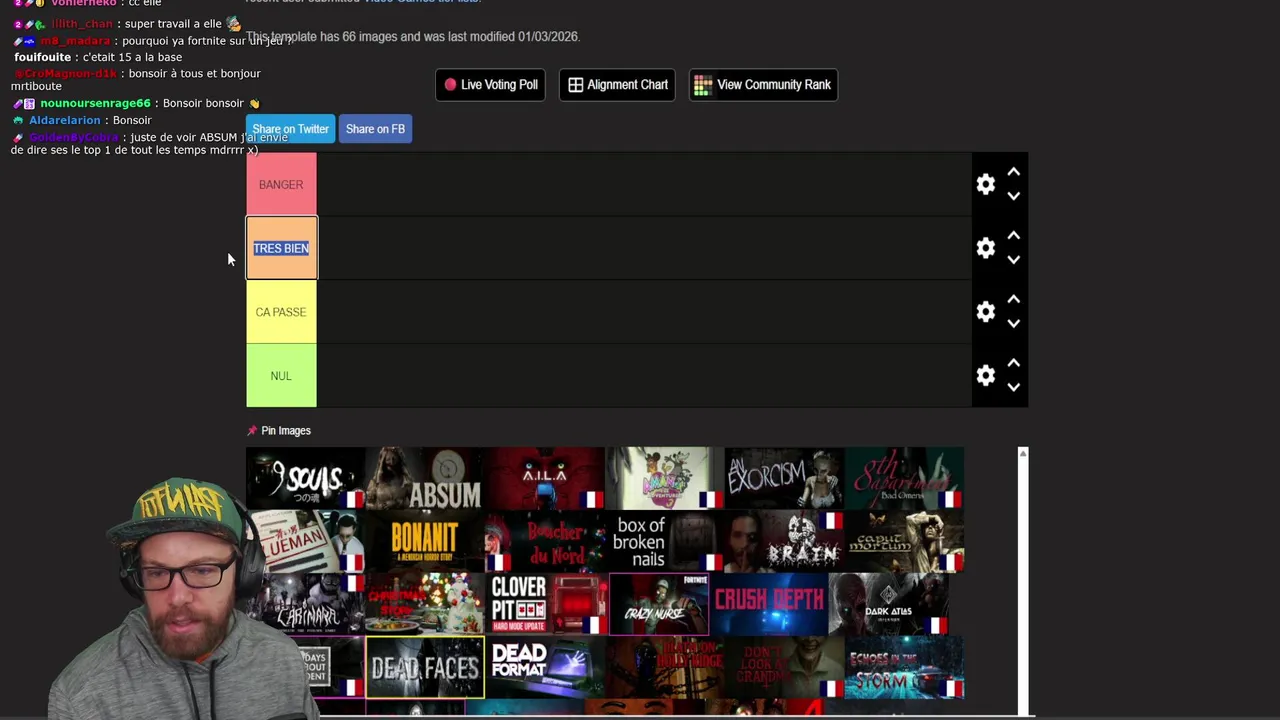Viewport: 1280px width, 720px height.
Task: Start the Live Voting Poll
Action: click(x=491, y=85)
